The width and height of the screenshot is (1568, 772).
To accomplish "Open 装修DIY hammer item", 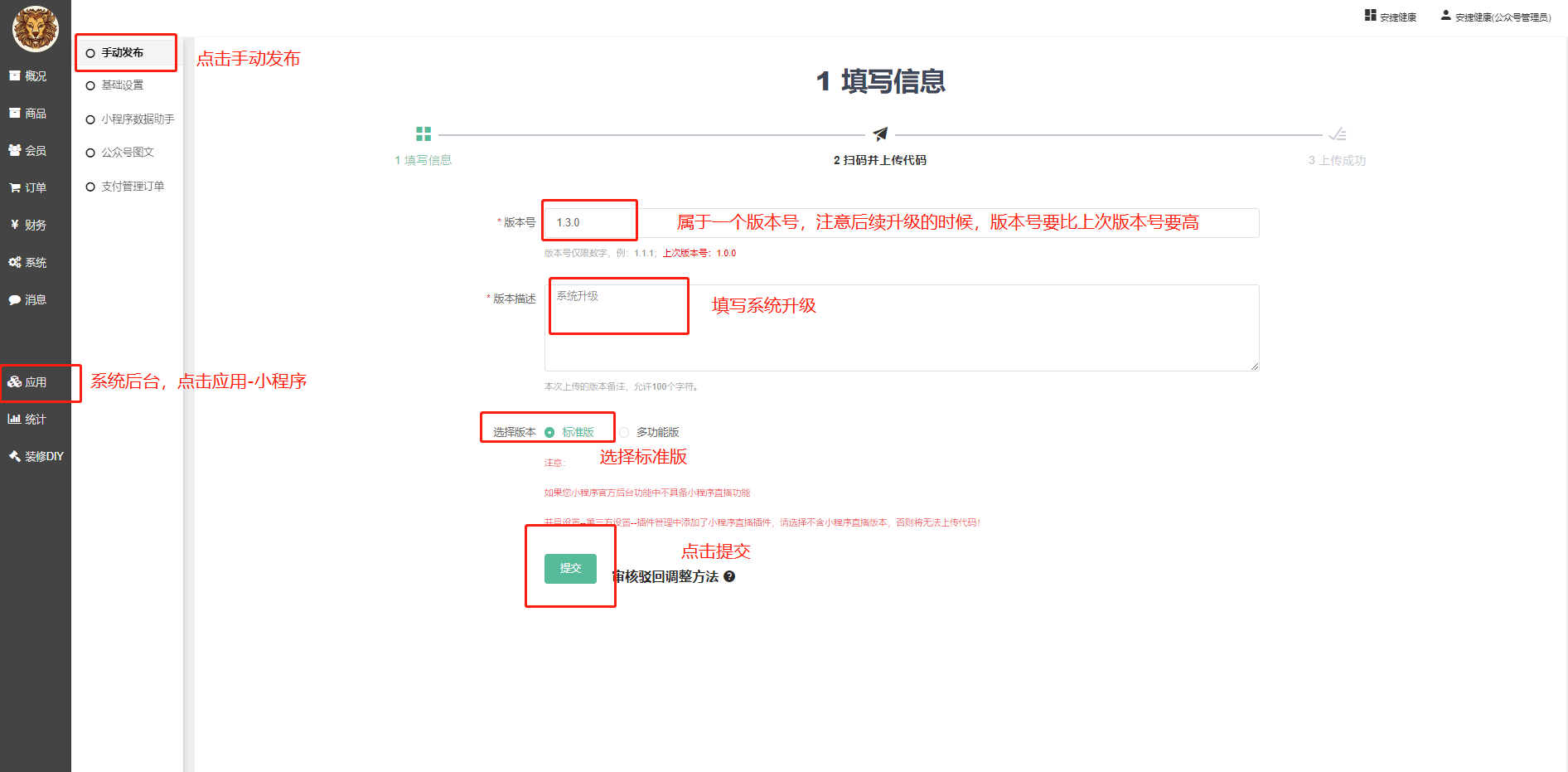I will coord(35,457).
